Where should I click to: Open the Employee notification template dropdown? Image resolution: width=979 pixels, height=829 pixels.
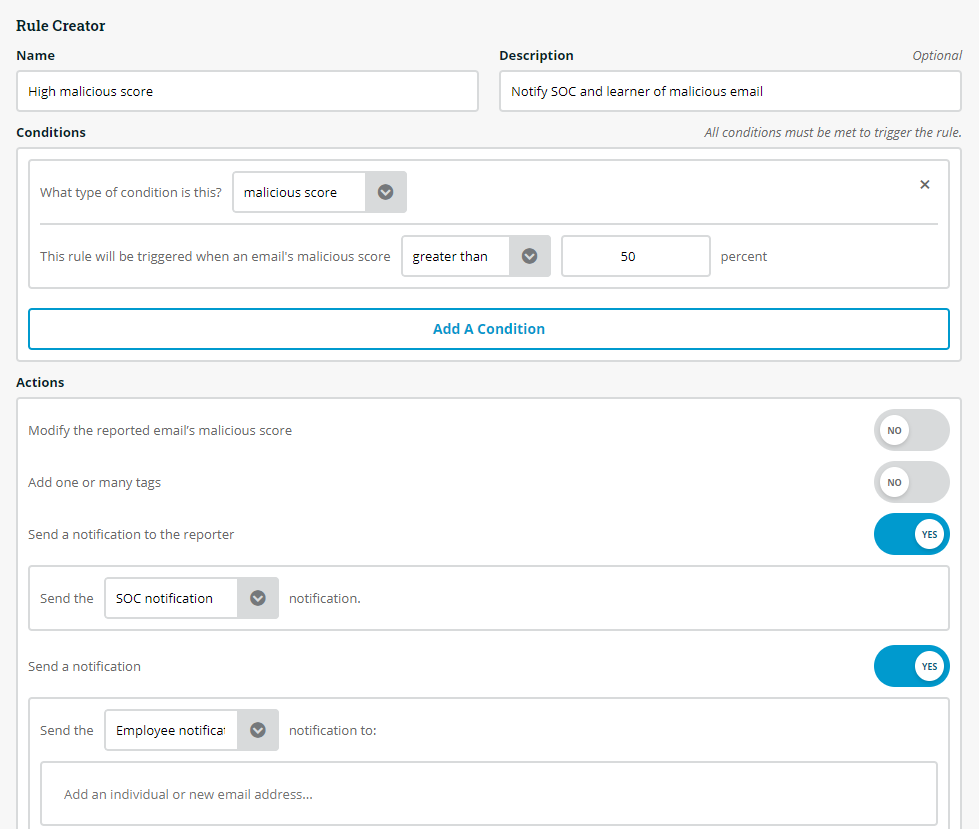171,731
